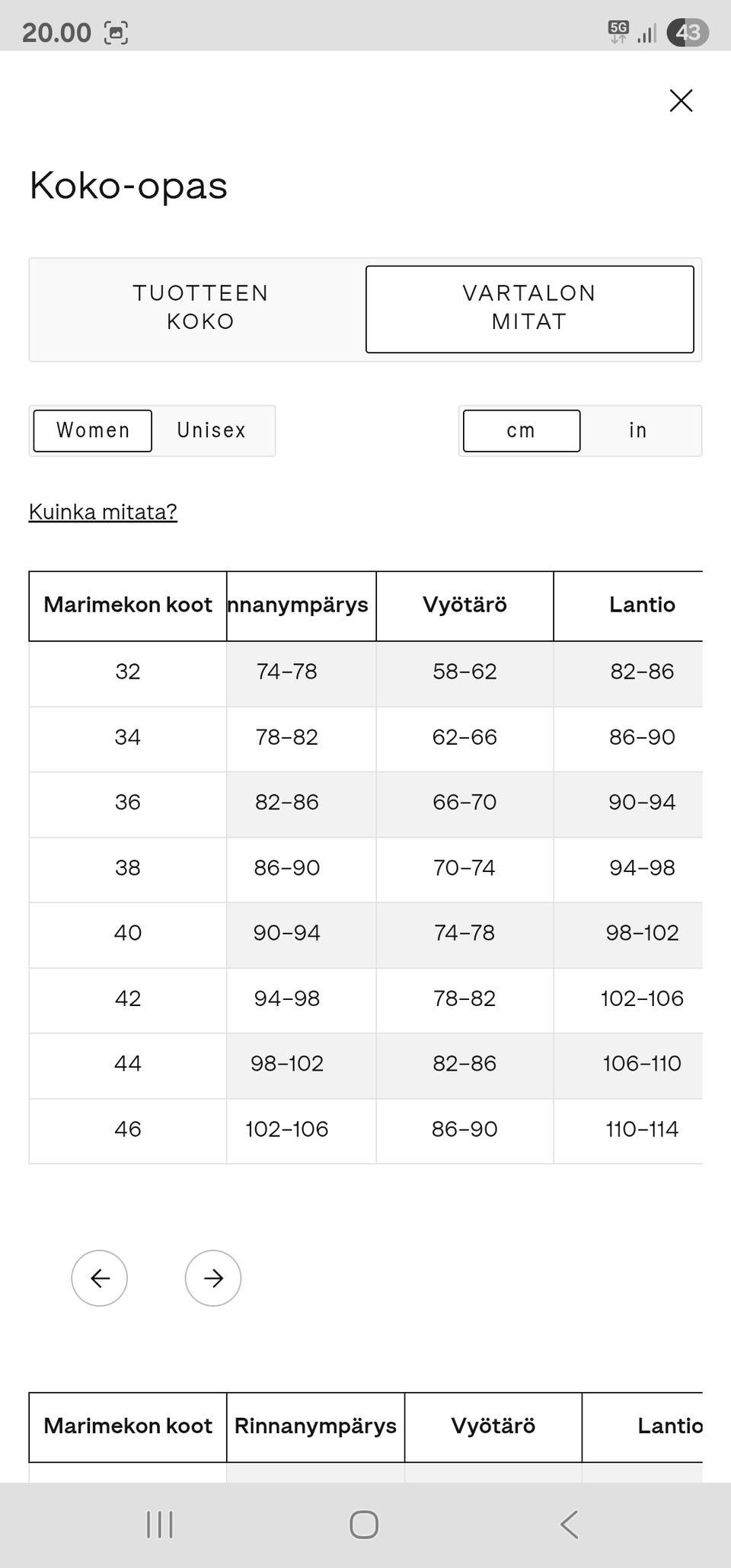Open Kuinka mitata? link
Image resolution: width=731 pixels, height=1568 pixels.
point(103,512)
